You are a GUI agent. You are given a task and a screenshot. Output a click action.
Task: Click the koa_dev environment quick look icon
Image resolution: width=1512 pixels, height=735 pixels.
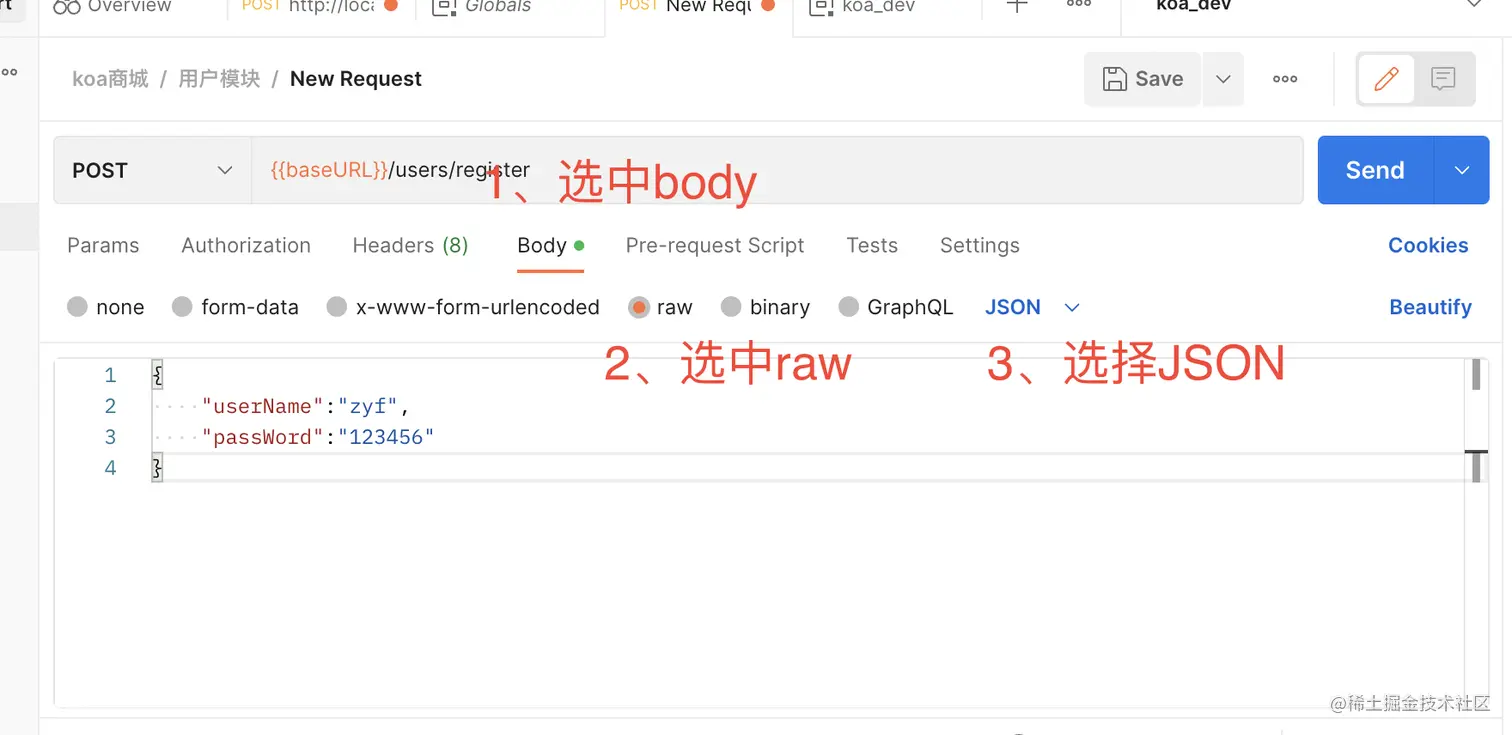tap(821, 7)
